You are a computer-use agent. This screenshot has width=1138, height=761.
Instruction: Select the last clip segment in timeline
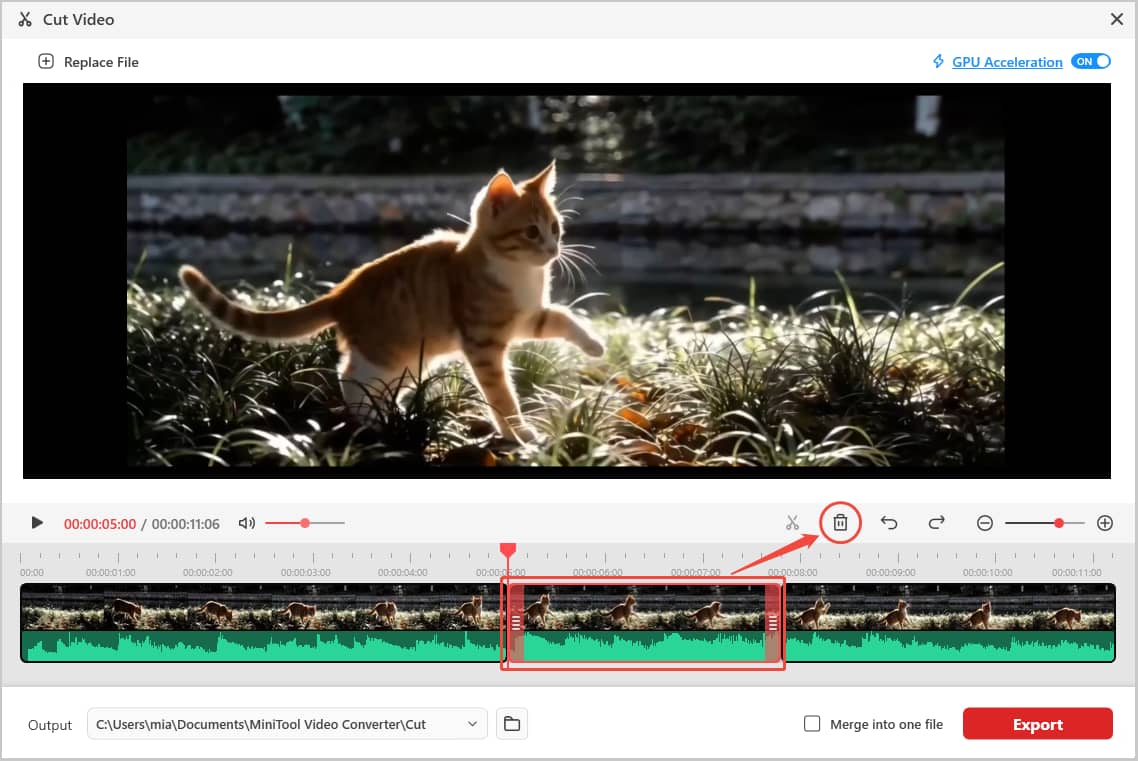coord(950,622)
